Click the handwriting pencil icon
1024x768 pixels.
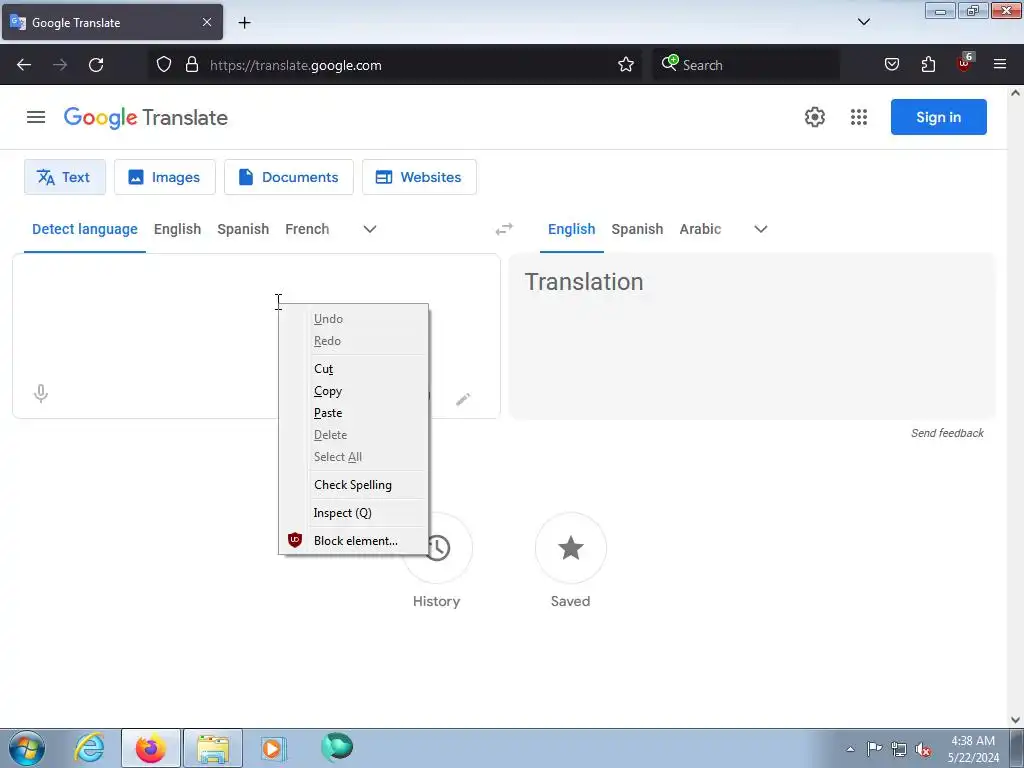[x=463, y=399]
